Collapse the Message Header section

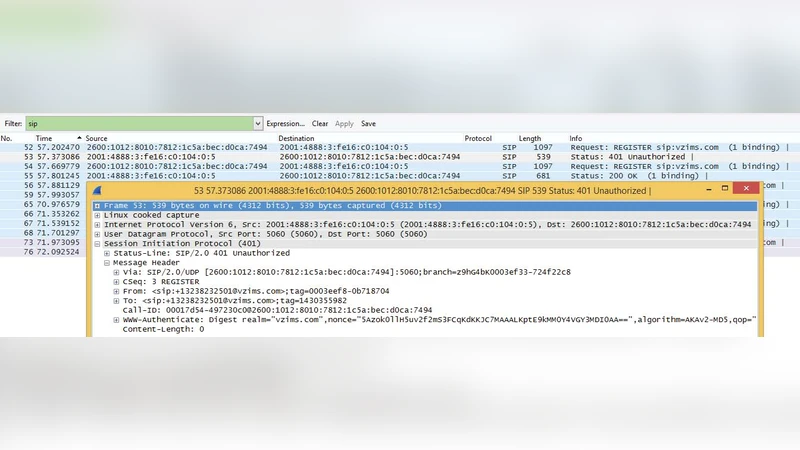(x=107, y=263)
